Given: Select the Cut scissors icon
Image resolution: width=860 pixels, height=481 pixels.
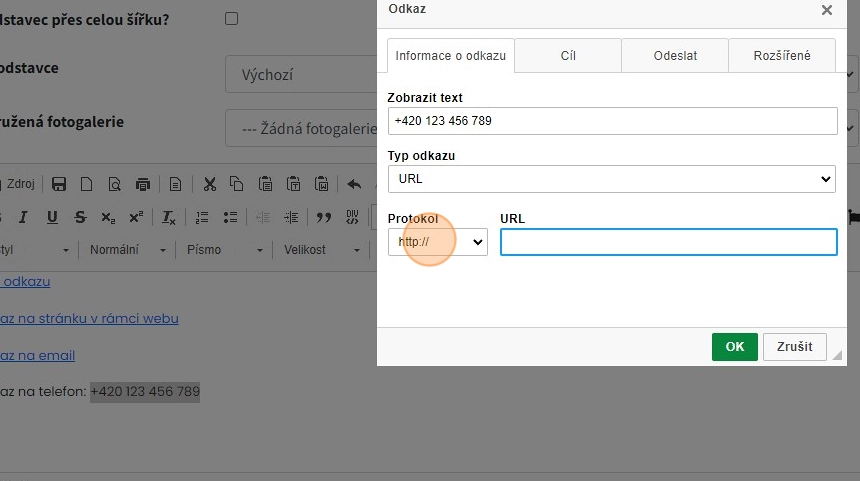Looking at the screenshot, I should coord(209,184).
